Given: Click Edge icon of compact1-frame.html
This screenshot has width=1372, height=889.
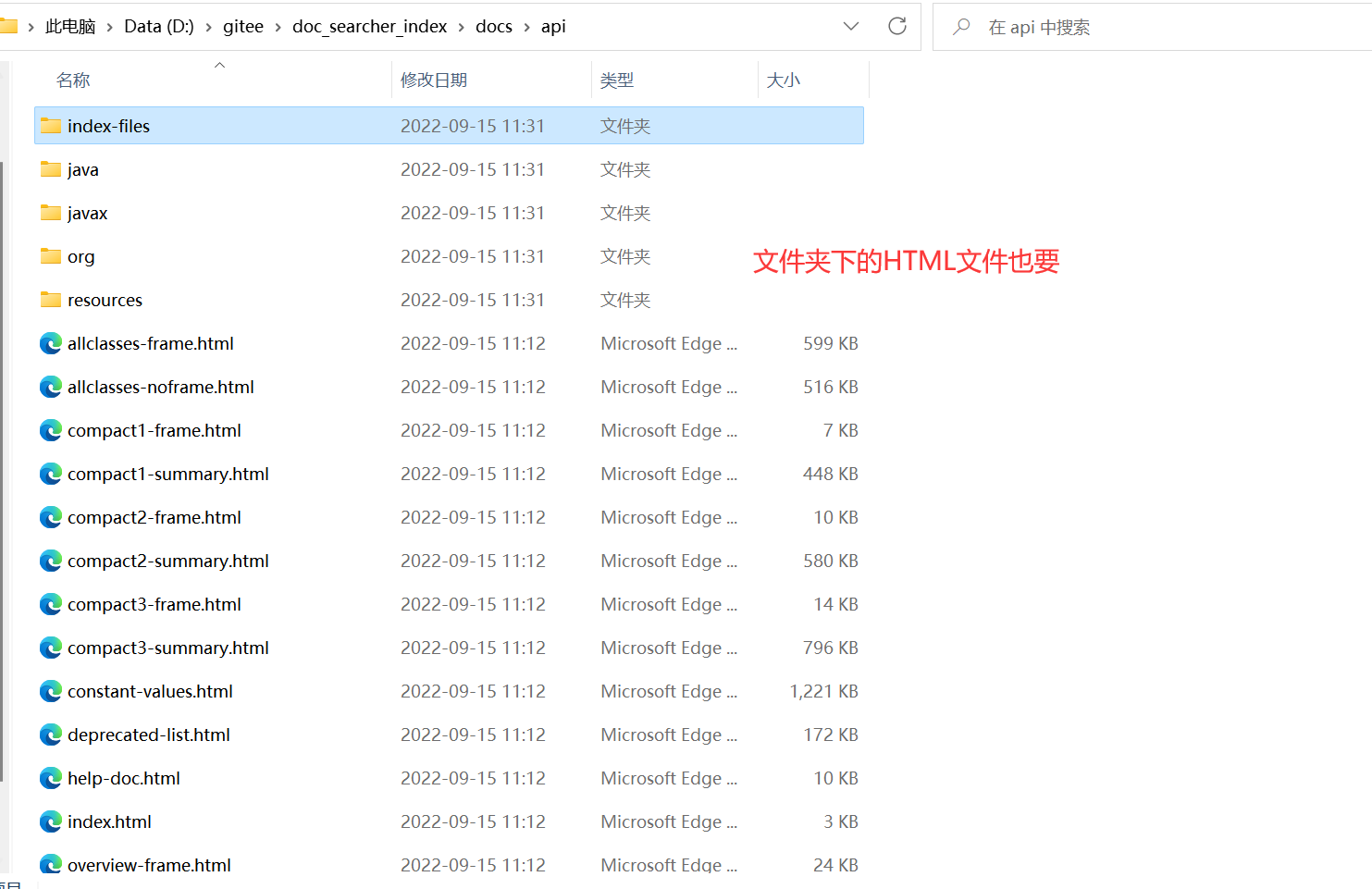Looking at the screenshot, I should [51, 430].
